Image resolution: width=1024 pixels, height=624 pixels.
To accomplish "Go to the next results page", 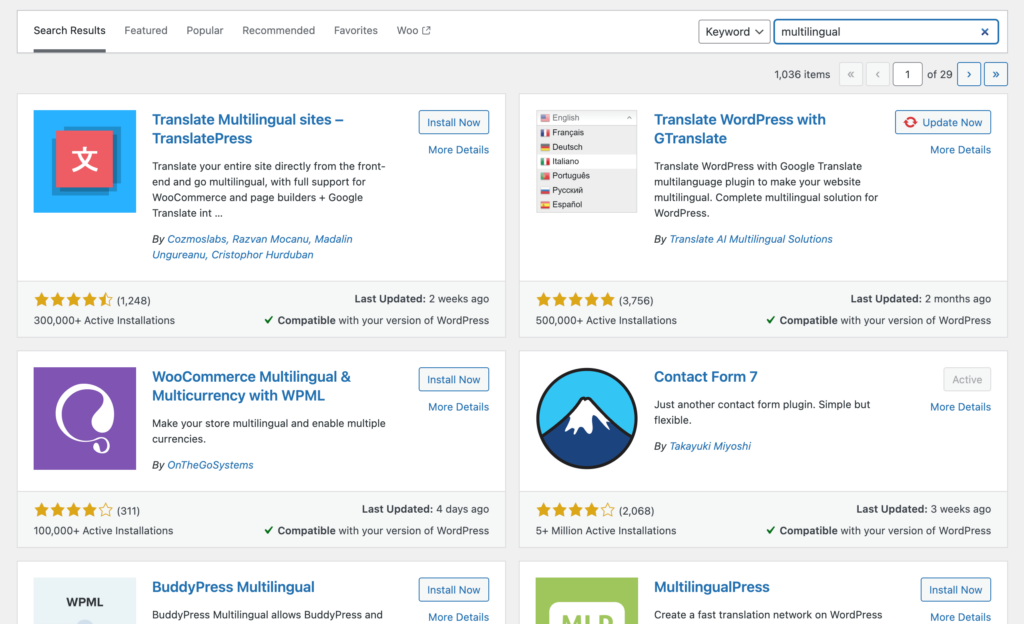I will tap(969, 74).
